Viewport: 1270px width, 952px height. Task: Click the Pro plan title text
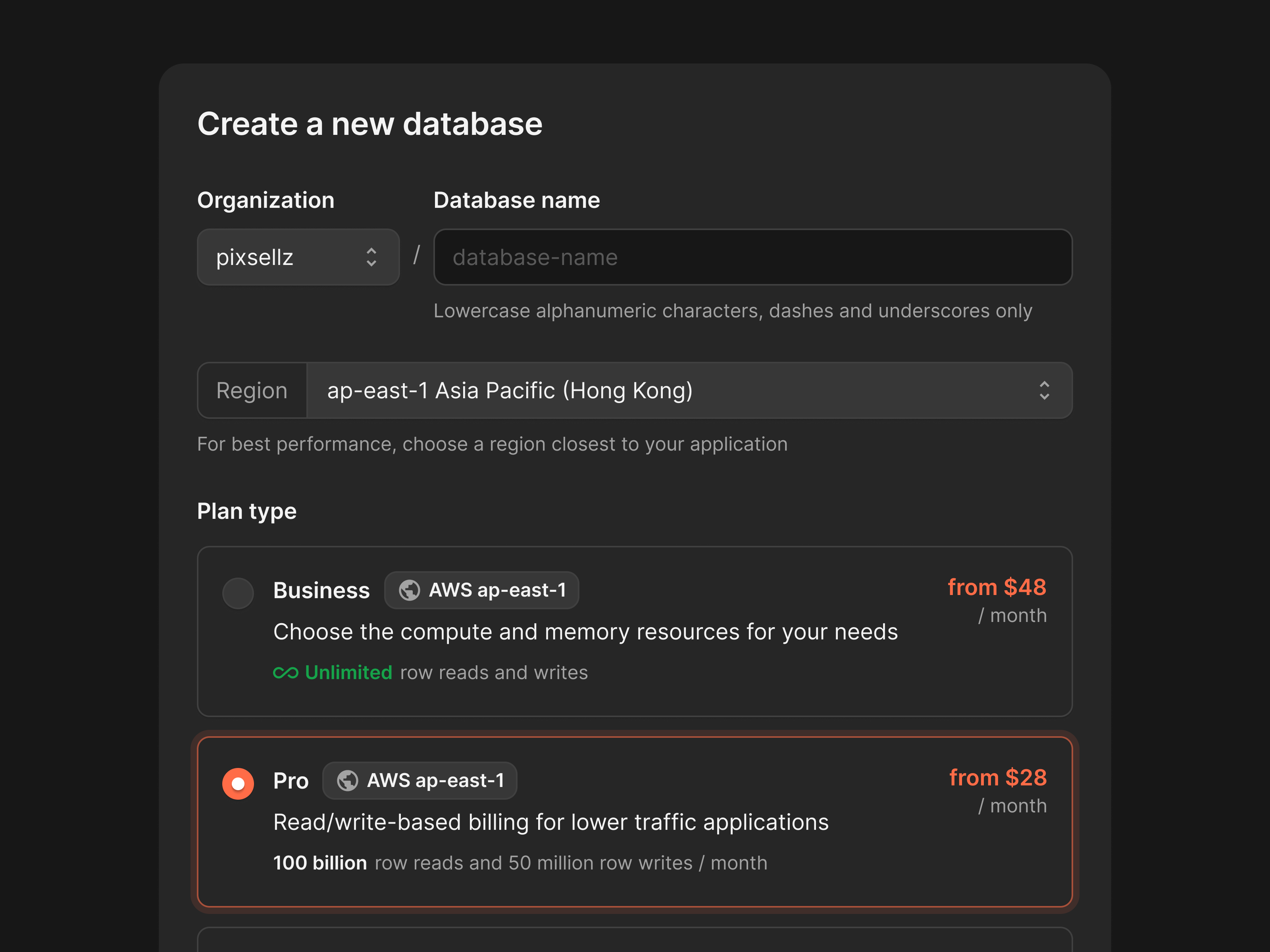click(291, 781)
